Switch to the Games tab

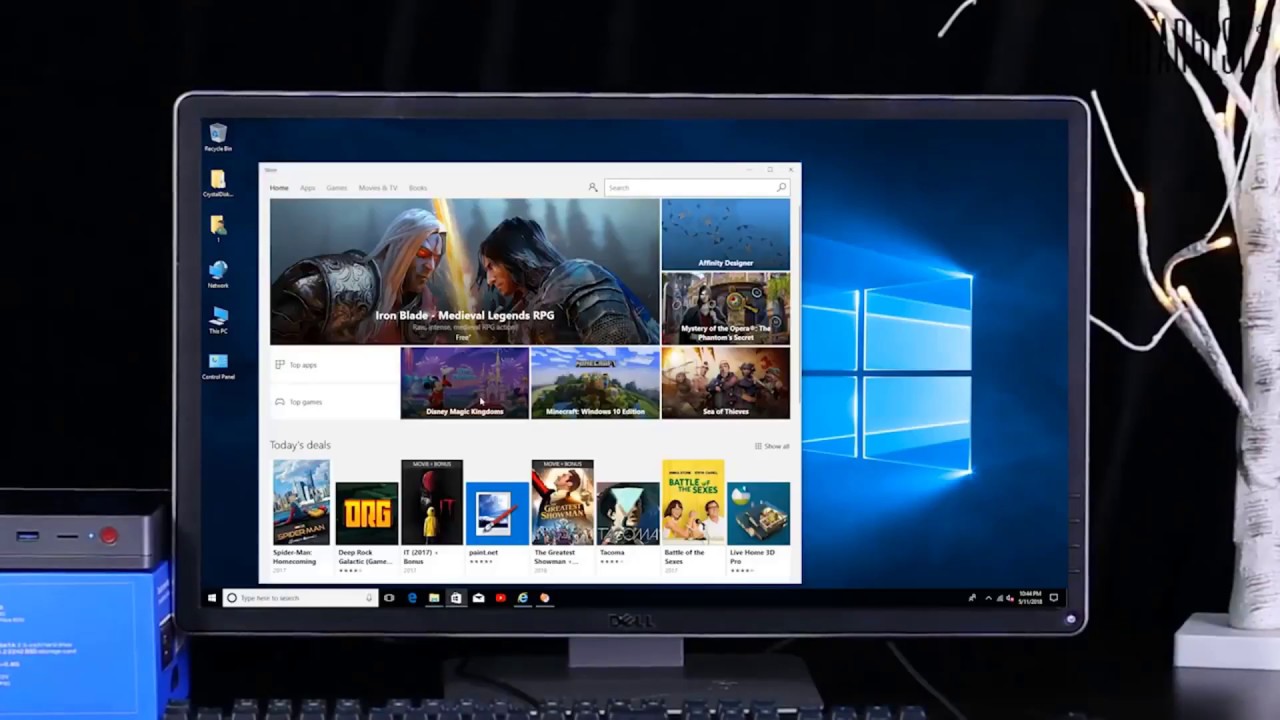pyautogui.click(x=337, y=188)
